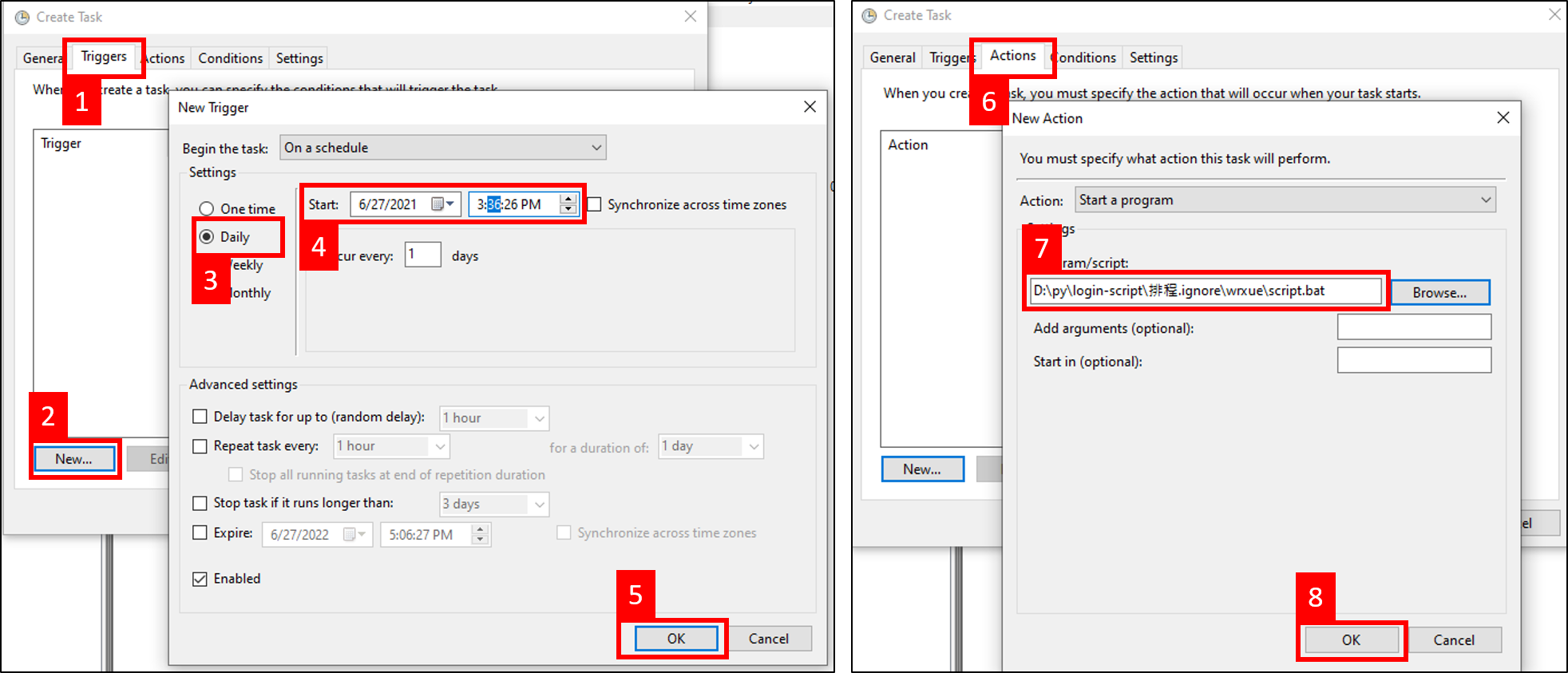The height and width of the screenshot is (673, 1568).
Task: Click the Action column header
Action: point(908,144)
